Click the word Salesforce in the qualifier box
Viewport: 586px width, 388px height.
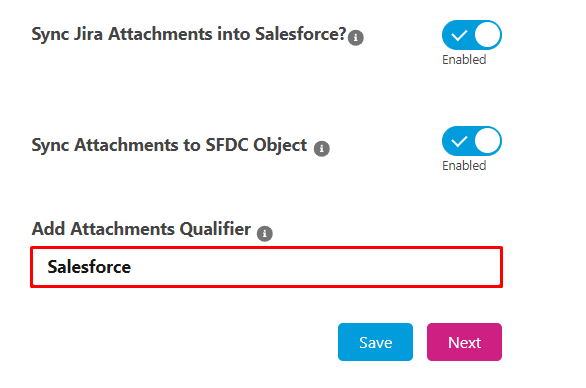89,267
